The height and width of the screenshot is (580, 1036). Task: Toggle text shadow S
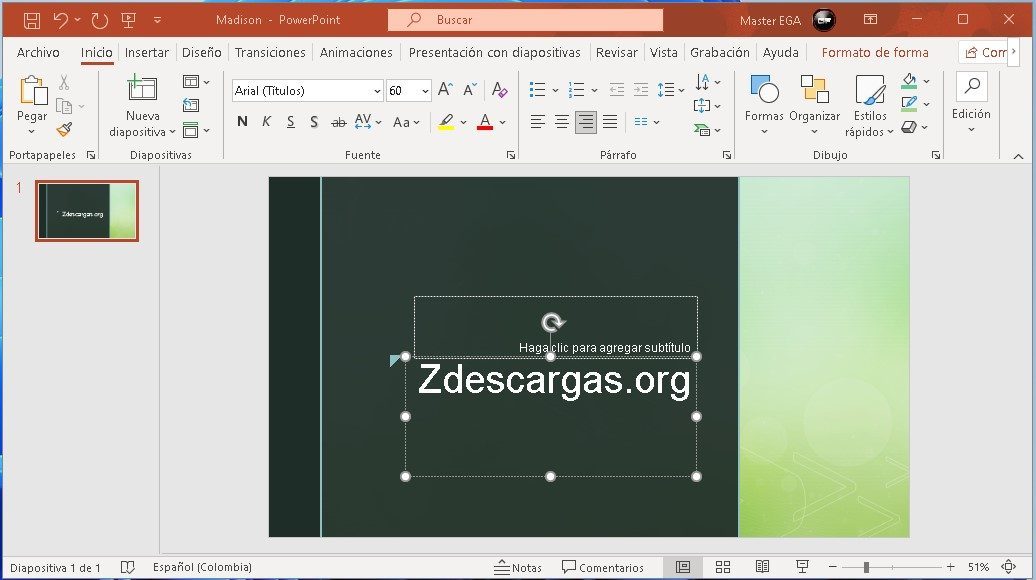tap(314, 122)
